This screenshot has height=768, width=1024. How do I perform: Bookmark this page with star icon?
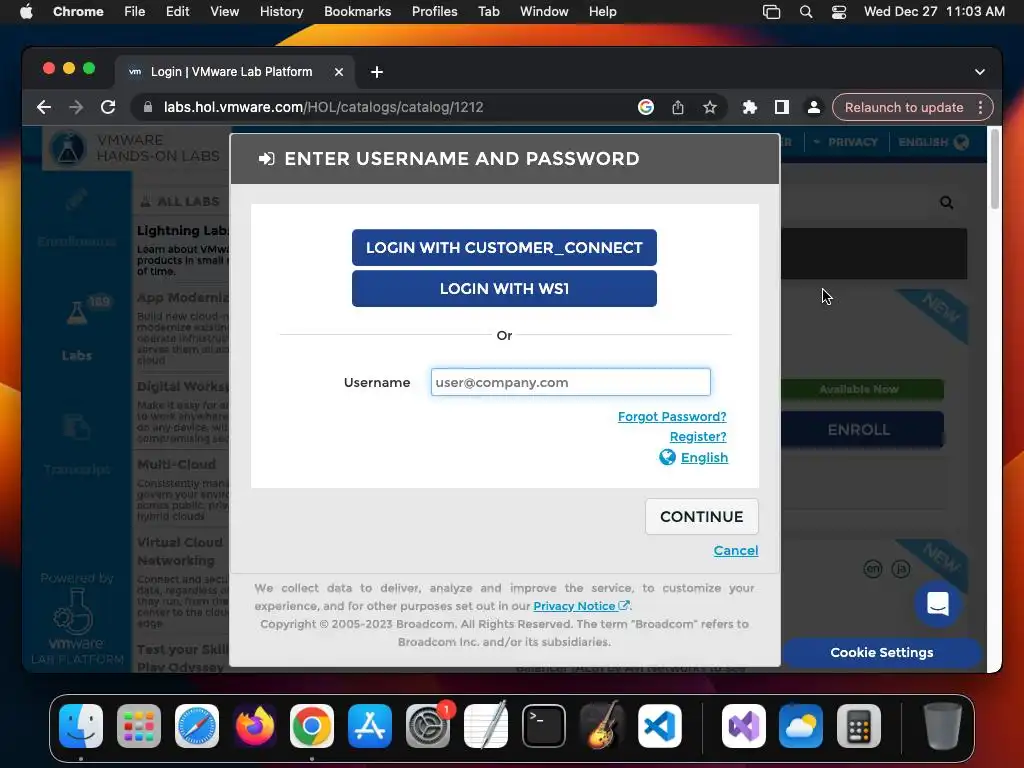point(710,107)
